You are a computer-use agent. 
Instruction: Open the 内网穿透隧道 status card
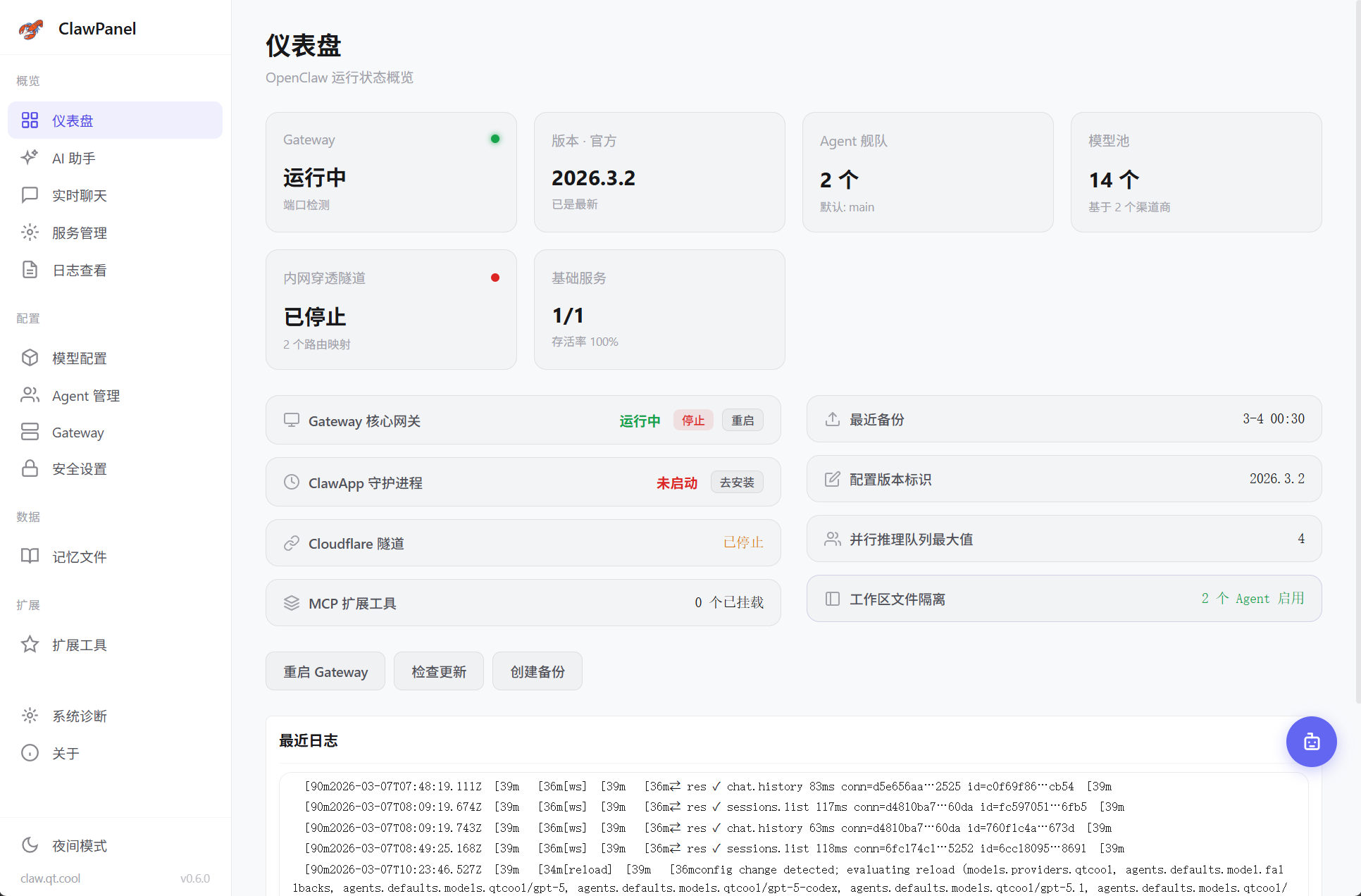tap(391, 310)
